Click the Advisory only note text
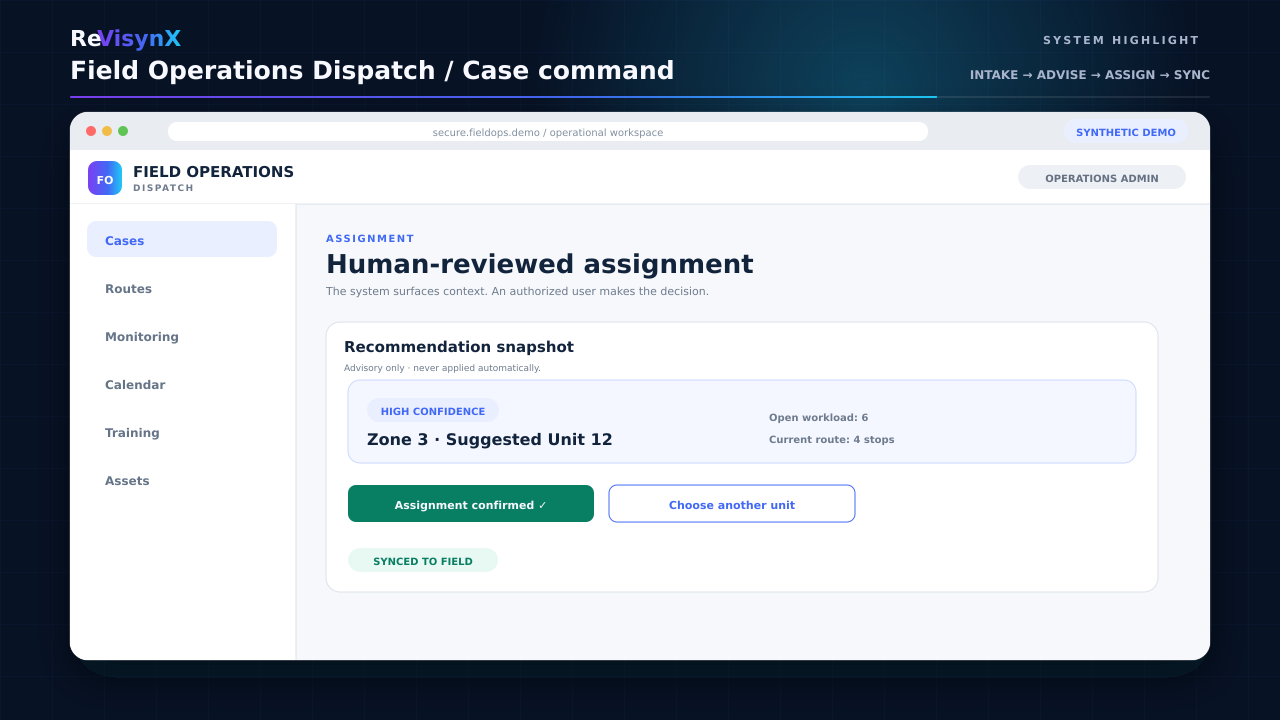The image size is (1280, 720). tap(442, 368)
